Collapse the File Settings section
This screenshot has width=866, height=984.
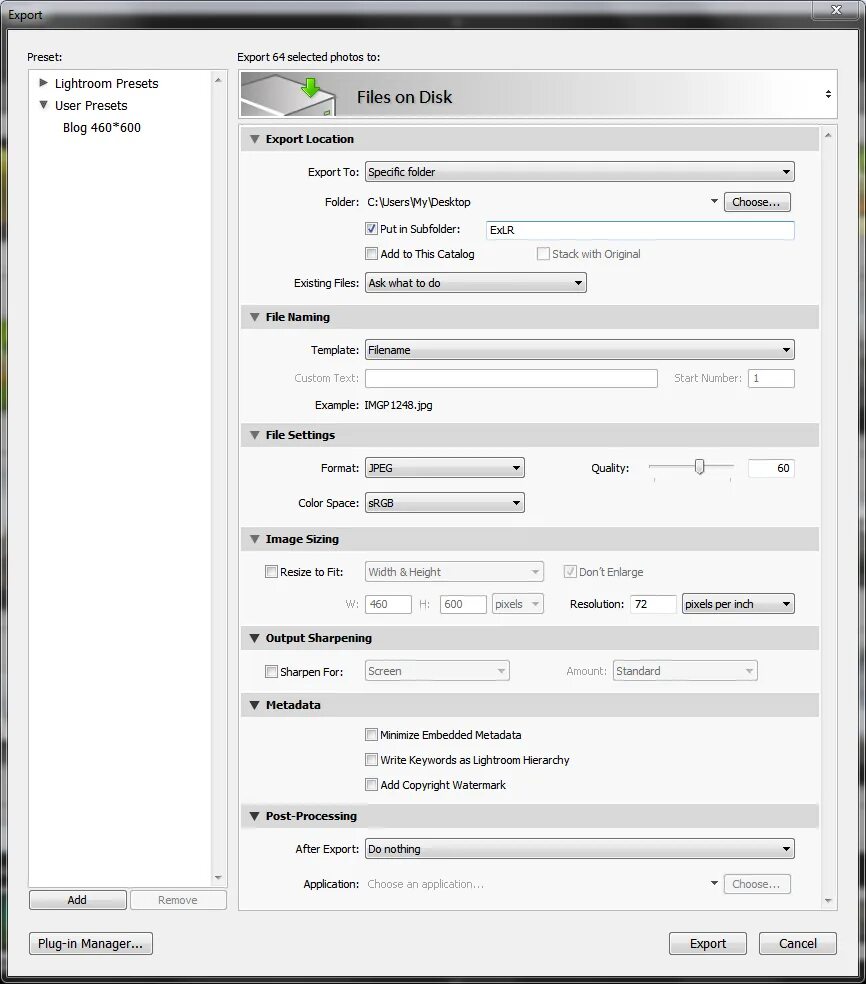[255, 435]
